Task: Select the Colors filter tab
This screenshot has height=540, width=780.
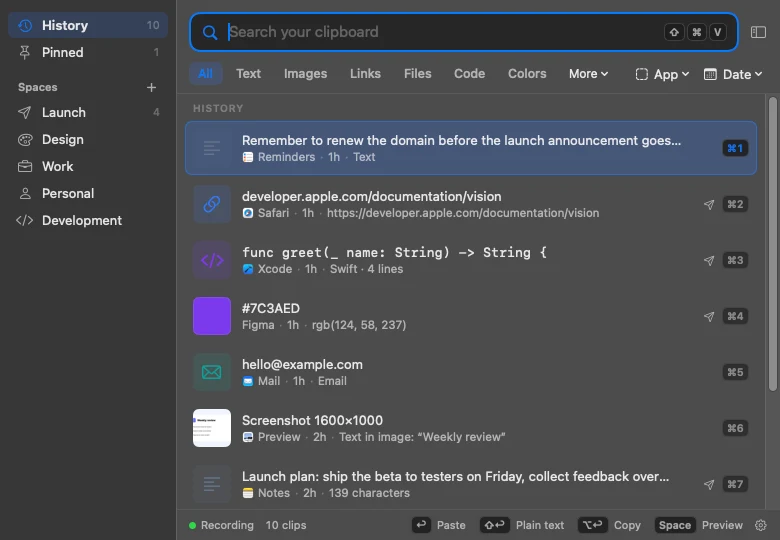Action: coord(527,74)
